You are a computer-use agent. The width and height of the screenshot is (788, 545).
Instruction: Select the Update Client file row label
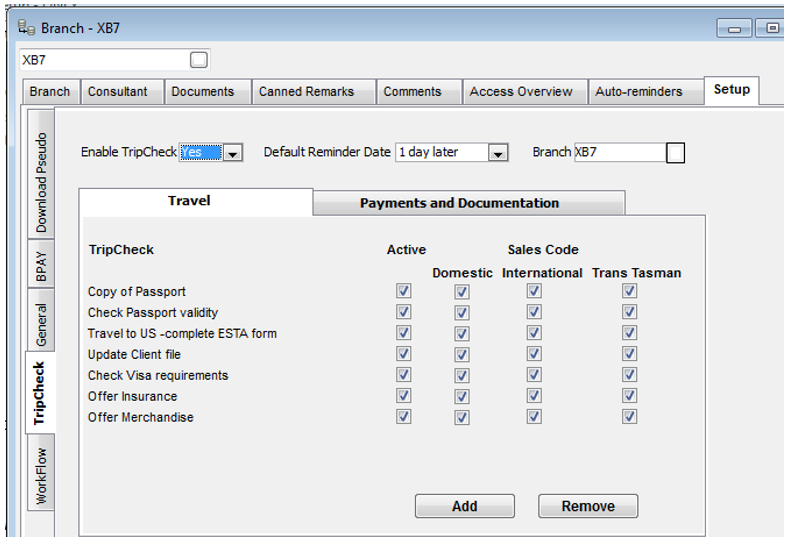134,354
